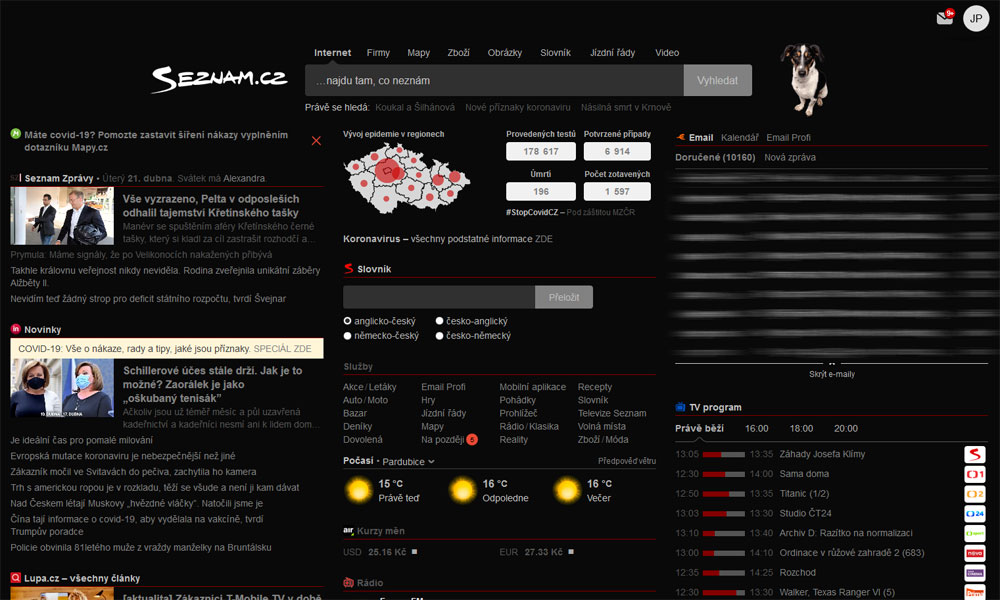Viewport: 1000px width, 600px height.
Task: Click the red 5 badge next to Na později
Action: [x=472, y=439]
